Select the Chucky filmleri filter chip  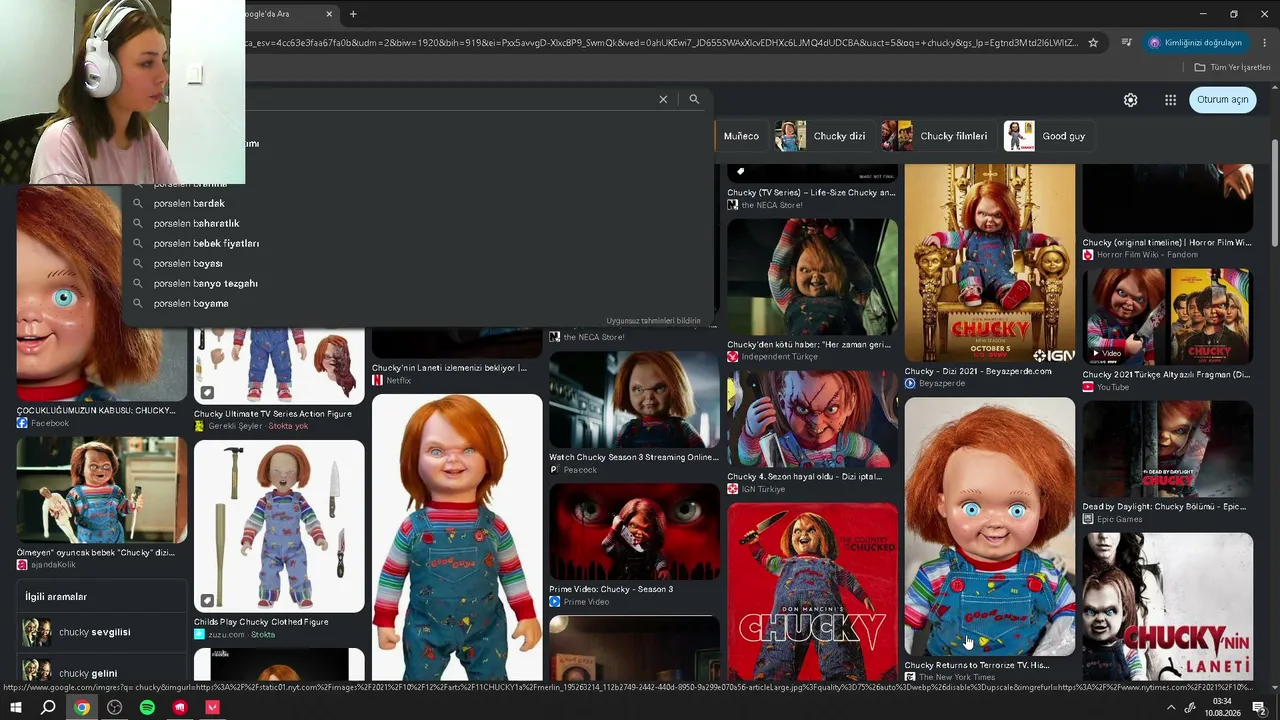tap(935, 136)
